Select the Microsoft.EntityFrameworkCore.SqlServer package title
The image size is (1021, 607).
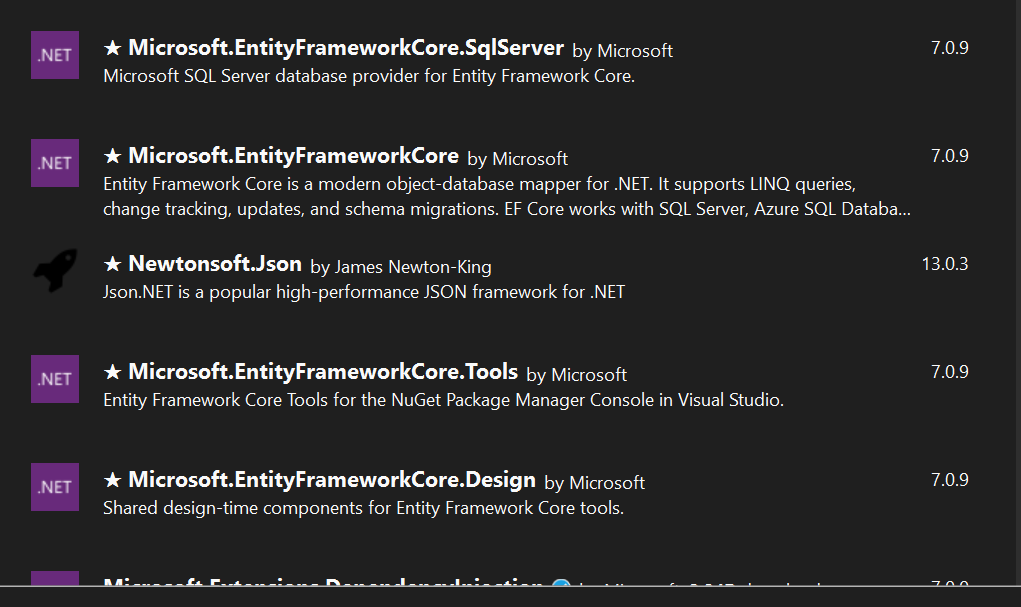[346, 48]
